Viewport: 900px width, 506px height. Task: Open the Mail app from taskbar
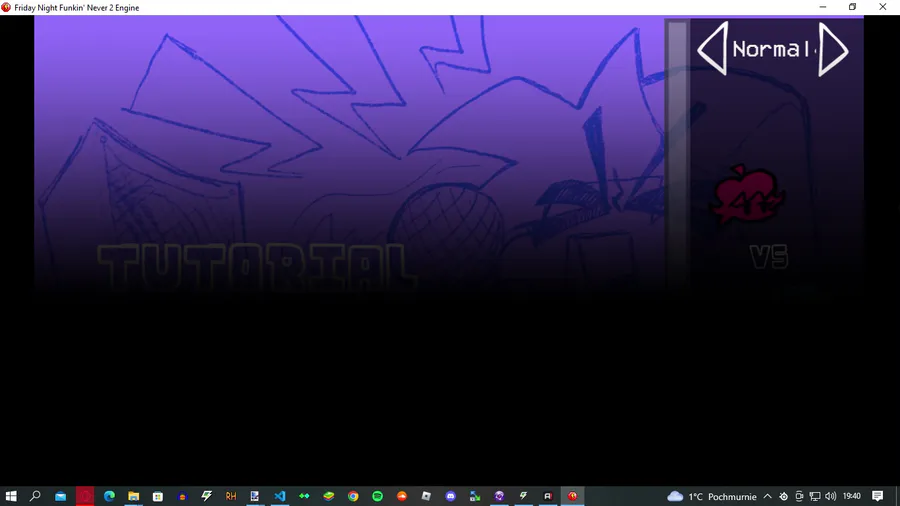click(60, 496)
